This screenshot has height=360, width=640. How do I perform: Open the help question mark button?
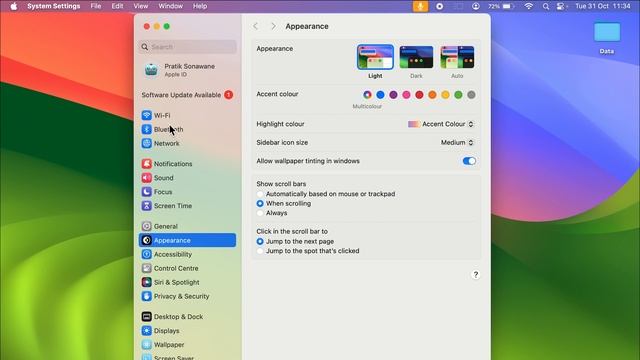(x=476, y=275)
